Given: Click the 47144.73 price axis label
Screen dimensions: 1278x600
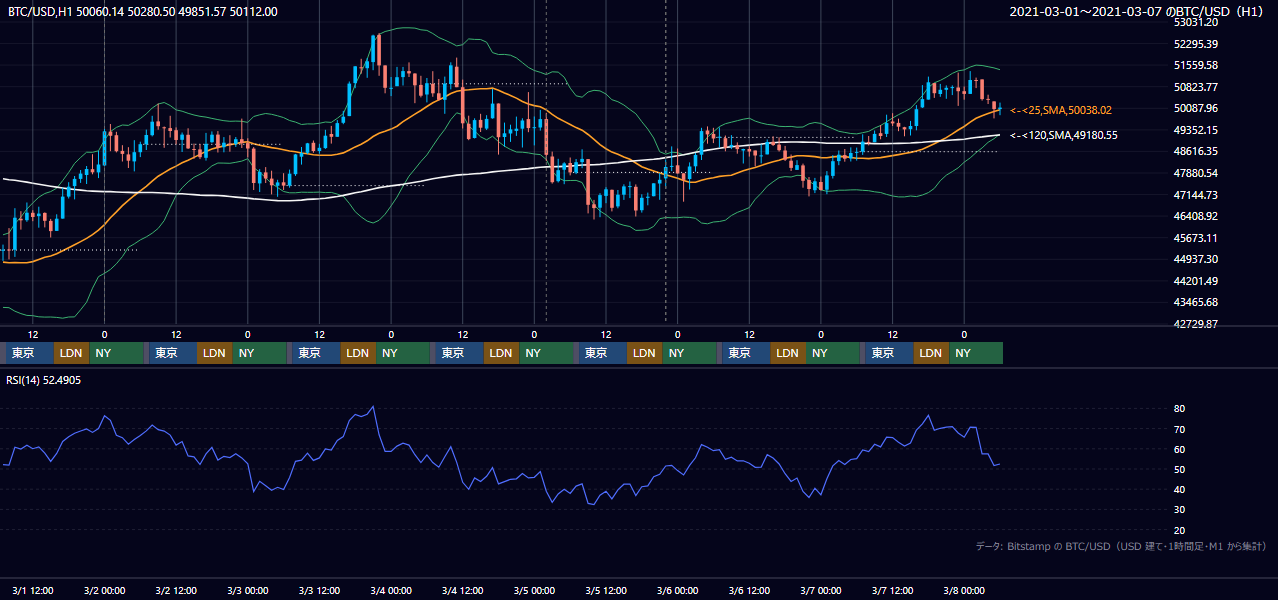Looking at the screenshot, I should tap(1196, 194).
